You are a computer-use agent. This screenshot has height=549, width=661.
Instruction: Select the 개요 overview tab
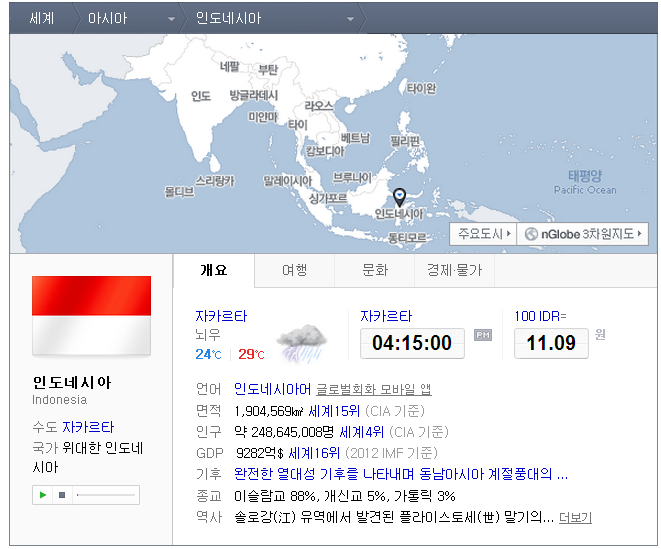[214, 270]
